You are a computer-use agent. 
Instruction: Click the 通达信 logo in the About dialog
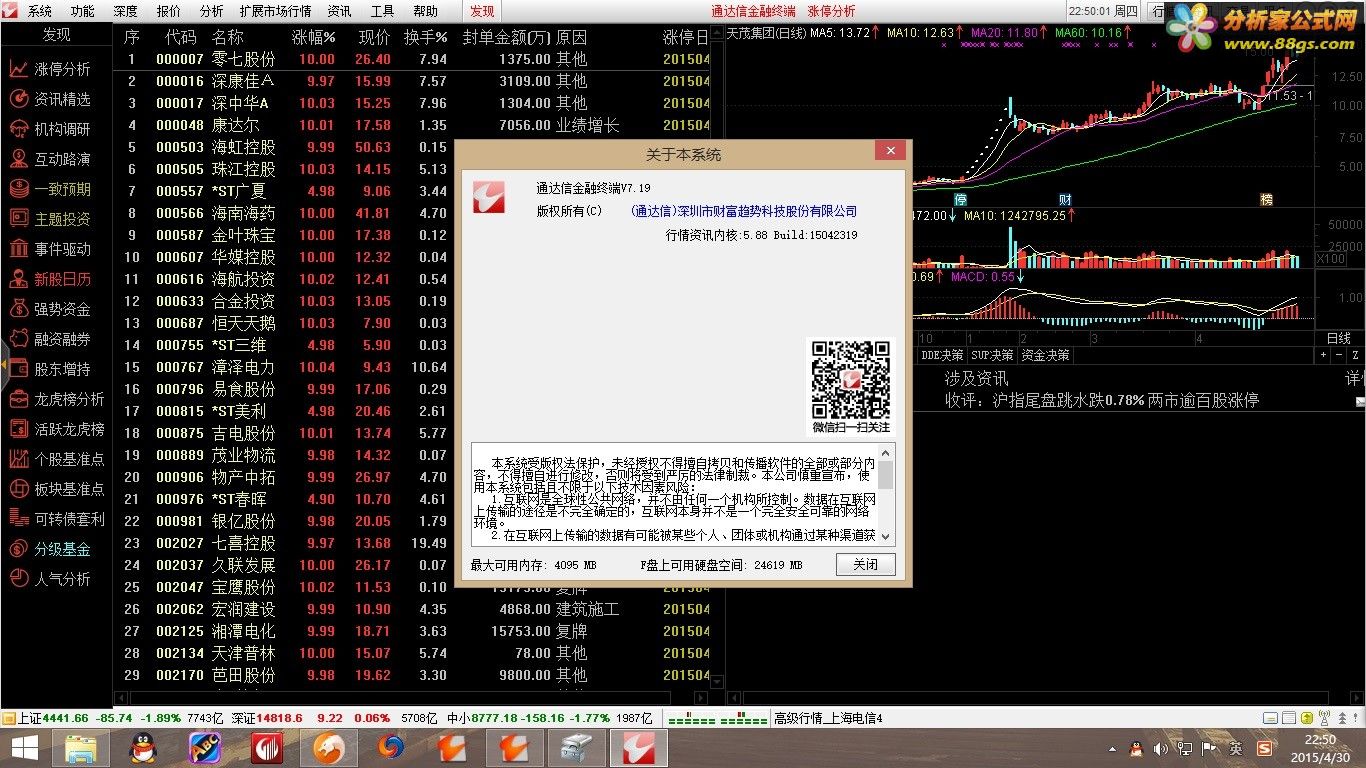[489, 196]
